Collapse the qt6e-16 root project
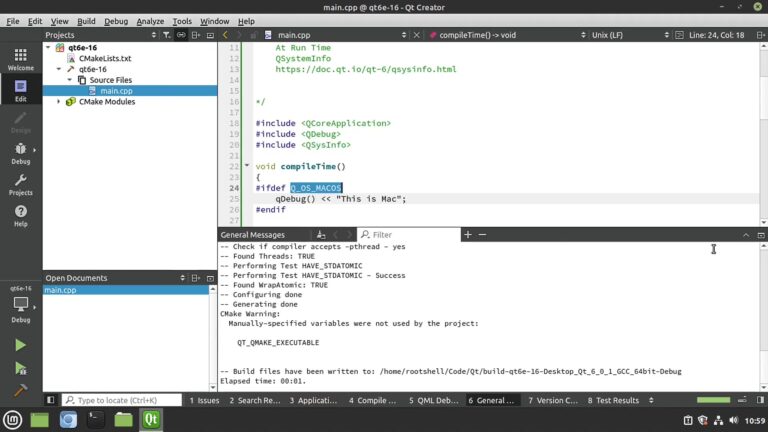768x432 pixels. [x=48, y=48]
